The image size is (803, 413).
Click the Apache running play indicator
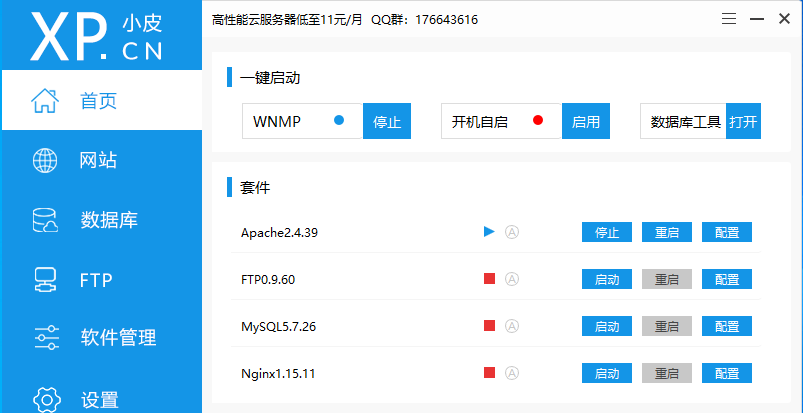[x=489, y=232]
